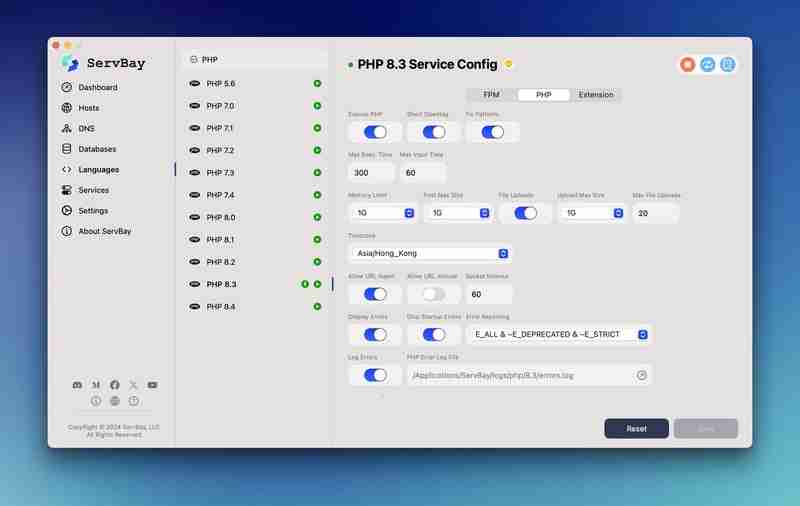Click the Databases cylinder icon in sidebar
This screenshot has height=506, width=800.
(x=67, y=148)
